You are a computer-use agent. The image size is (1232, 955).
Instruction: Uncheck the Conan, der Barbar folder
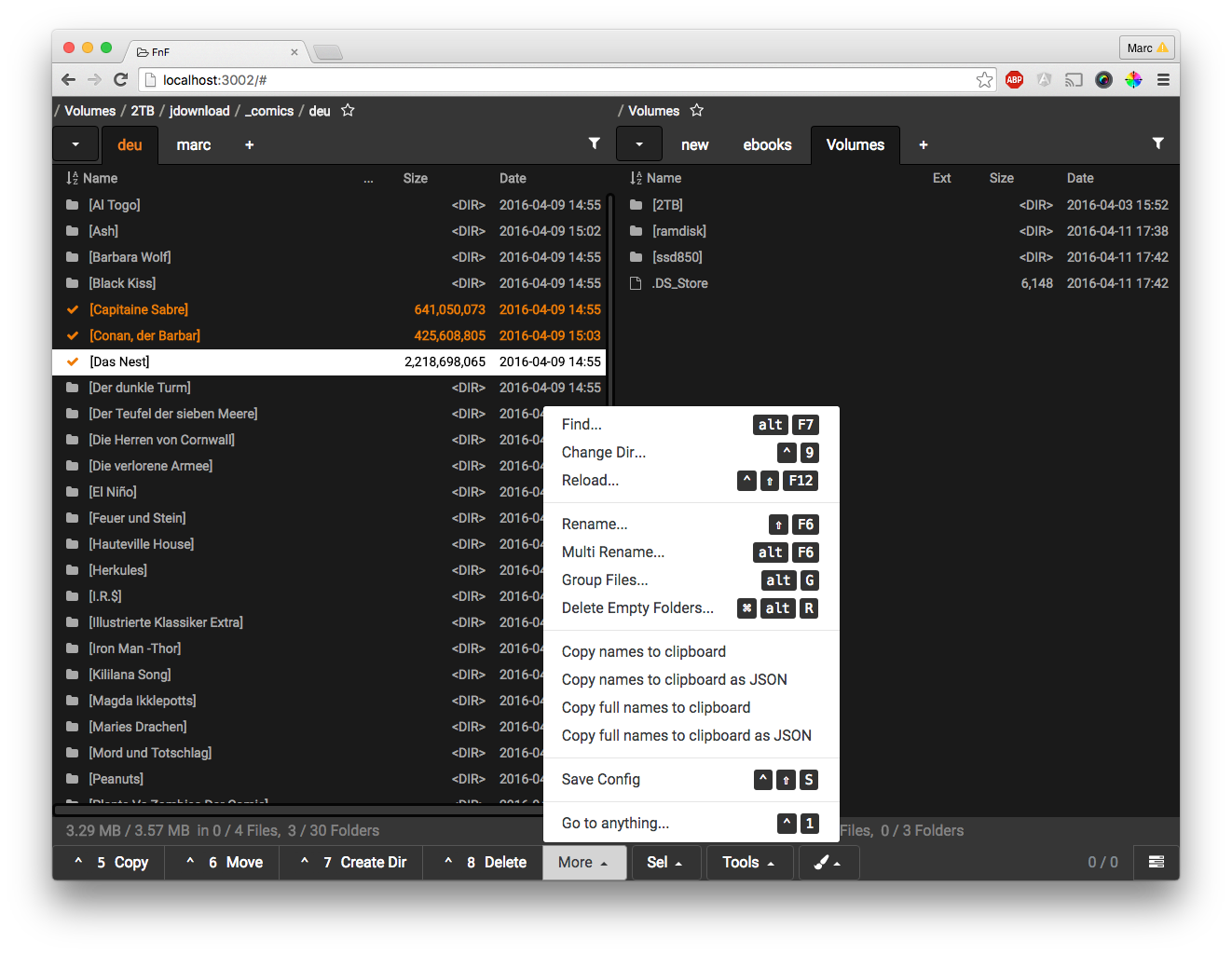(x=73, y=335)
